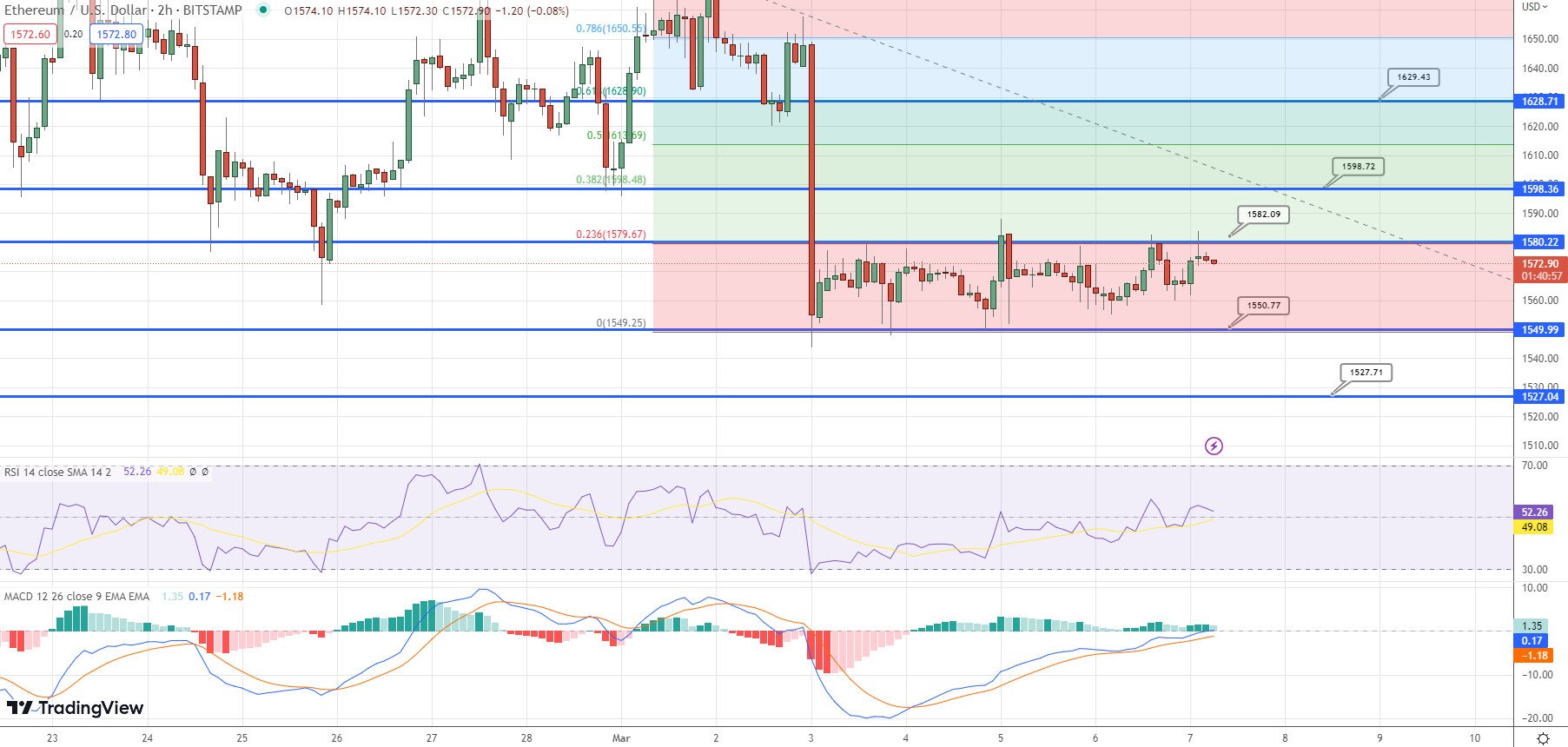Click the 1527.71 price callout label
The width and height of the screenshot is (1568, 747).
tap(1366, 373)
